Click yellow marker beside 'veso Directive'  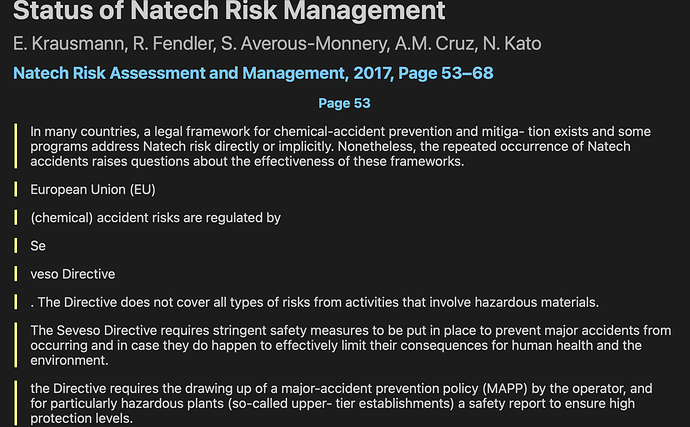pos(16,274)
